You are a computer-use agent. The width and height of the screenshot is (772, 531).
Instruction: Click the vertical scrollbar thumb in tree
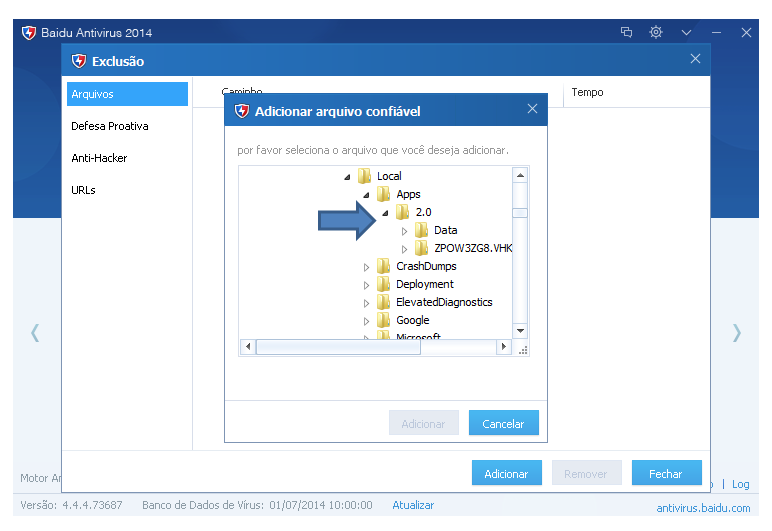click(x=520, y=213)
